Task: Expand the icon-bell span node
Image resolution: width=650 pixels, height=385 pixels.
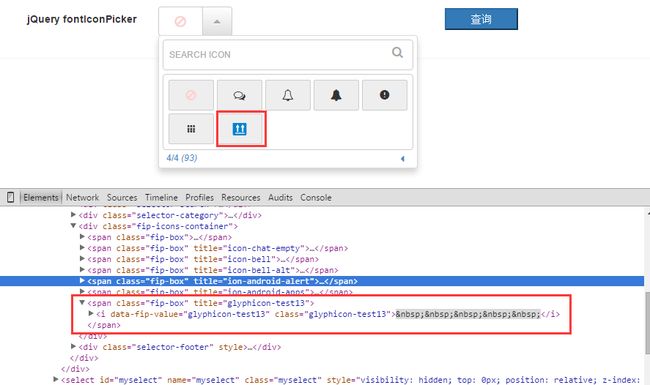Action: coord(82,259)
